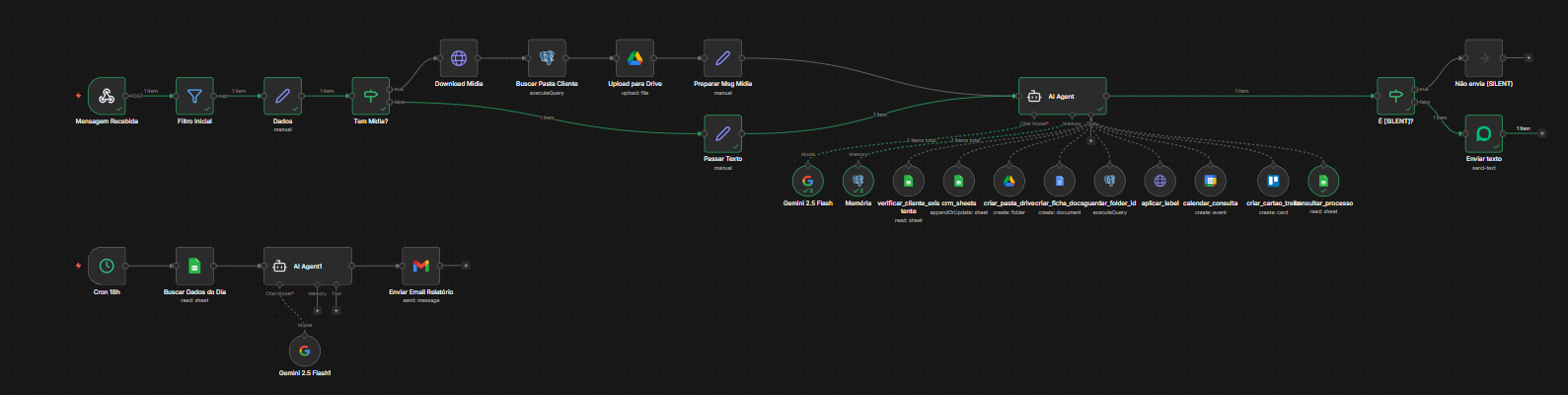Open the Upload para Drive node
This screenshot has width=1568, height=395.
(x=635, y=58)
